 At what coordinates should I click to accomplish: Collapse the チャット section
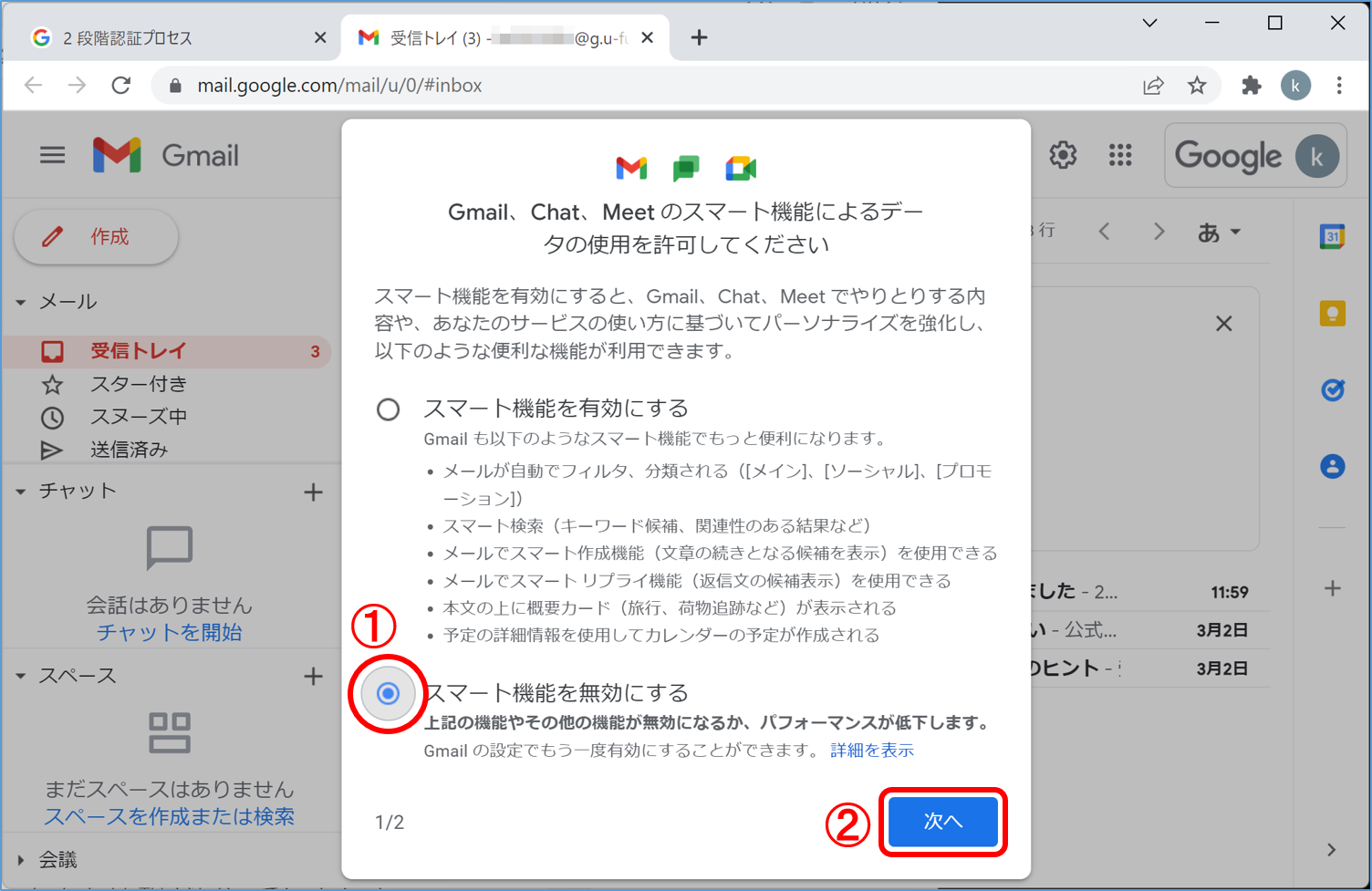(x=21, y=492)
